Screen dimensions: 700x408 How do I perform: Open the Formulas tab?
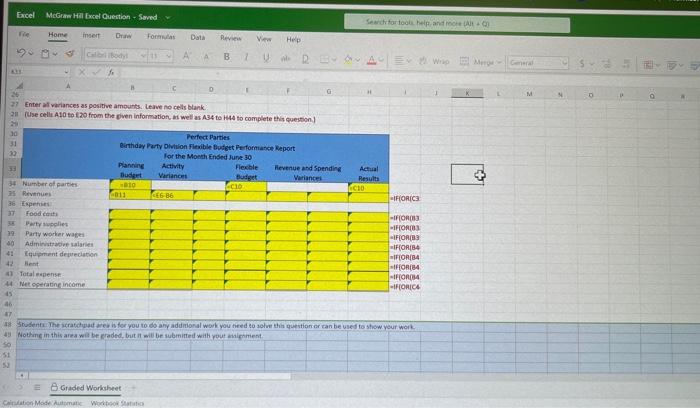coord(161,37)
